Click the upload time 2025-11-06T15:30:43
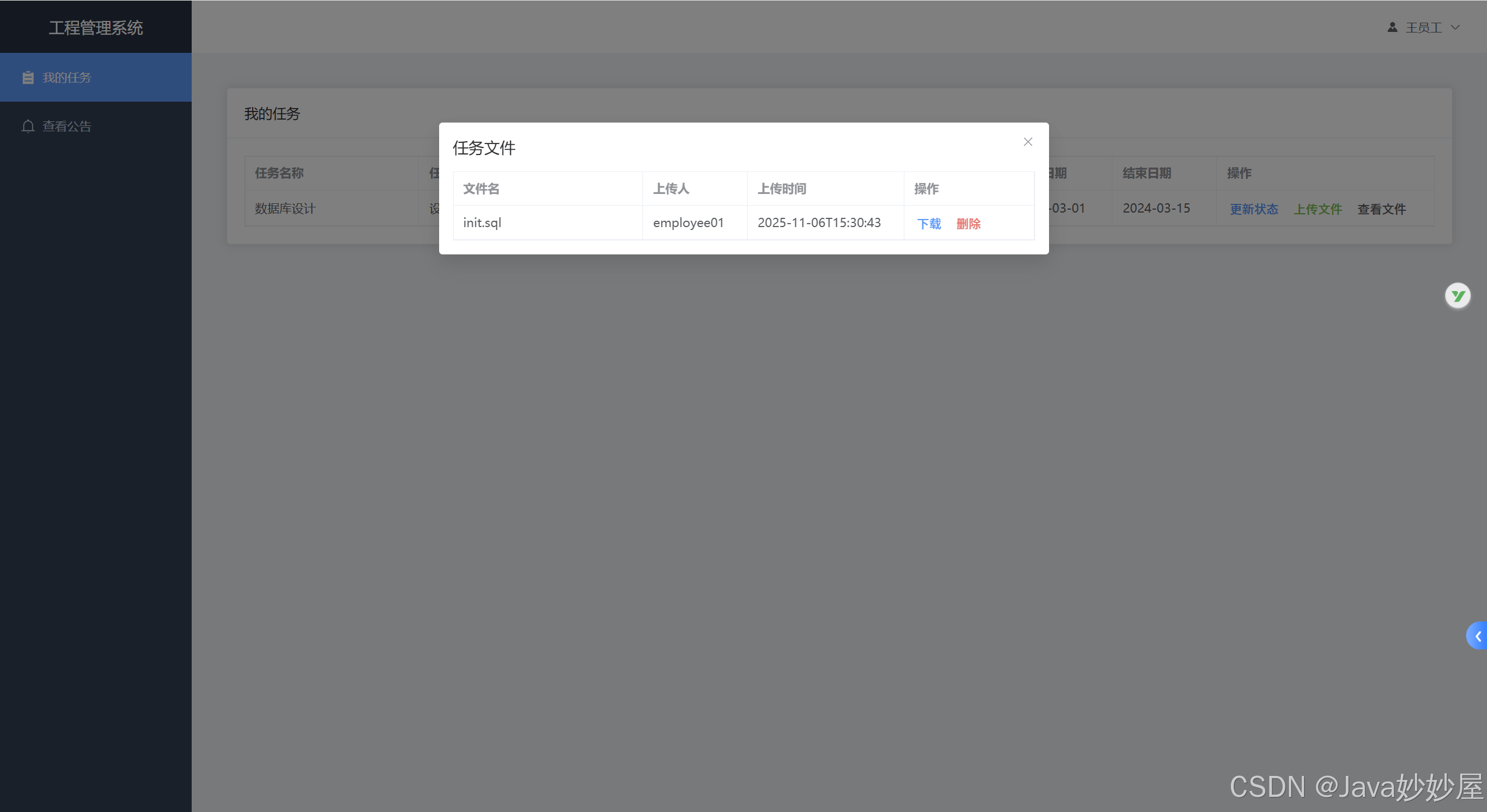Image resolution: width=1487 pixels, height=812 pixels. (819, 222)
